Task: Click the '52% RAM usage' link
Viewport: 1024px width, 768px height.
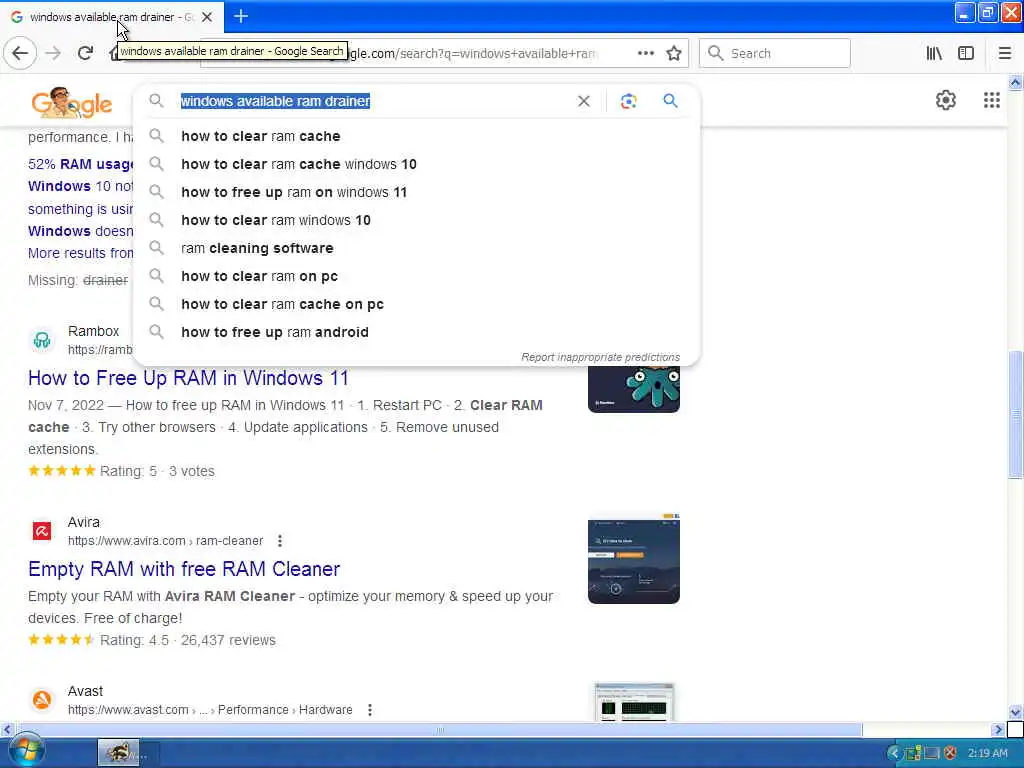Action: tap(80, 164)
